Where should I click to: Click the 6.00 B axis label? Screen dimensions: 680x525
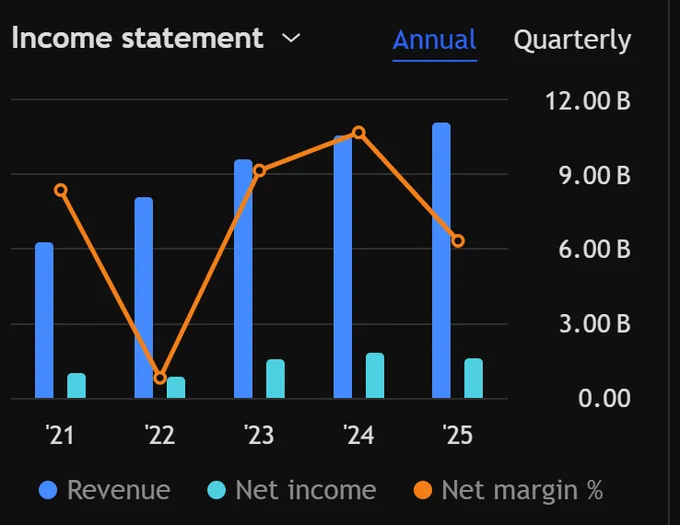point(594,249)
